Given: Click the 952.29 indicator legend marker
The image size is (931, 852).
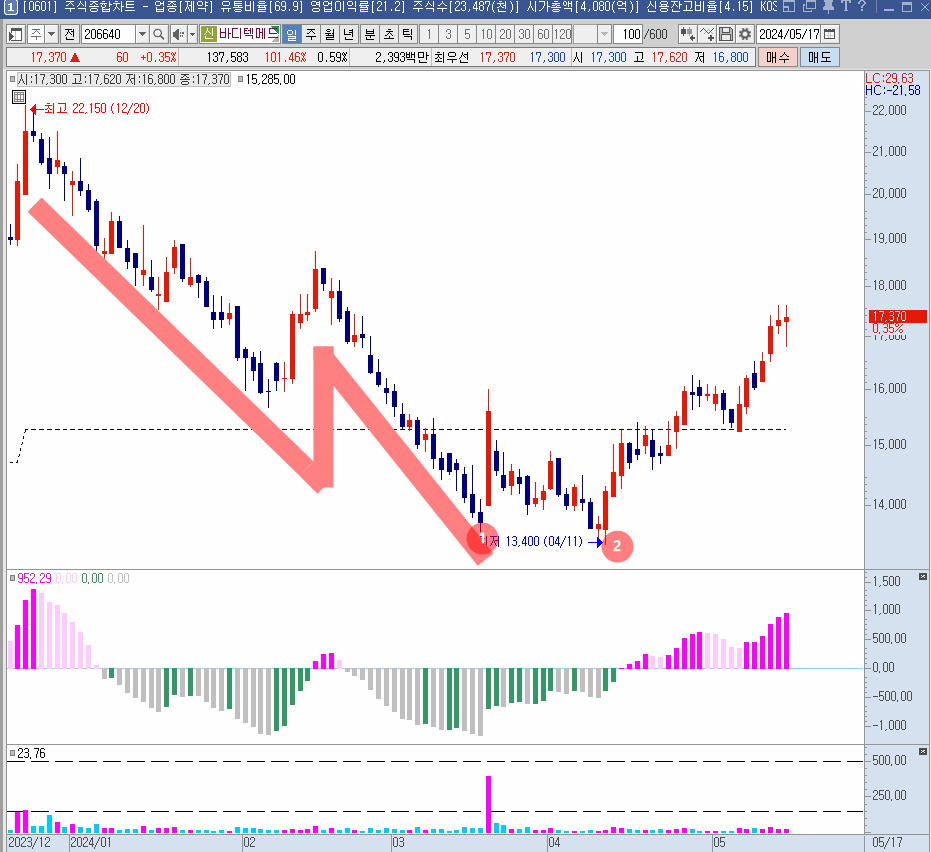Looking at the screenshot, I should tap(12, 578).
